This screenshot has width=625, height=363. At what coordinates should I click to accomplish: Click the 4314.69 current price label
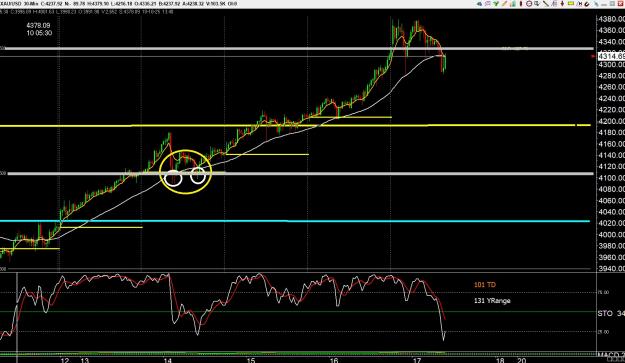pyautogui.click(x=611, y=56)
